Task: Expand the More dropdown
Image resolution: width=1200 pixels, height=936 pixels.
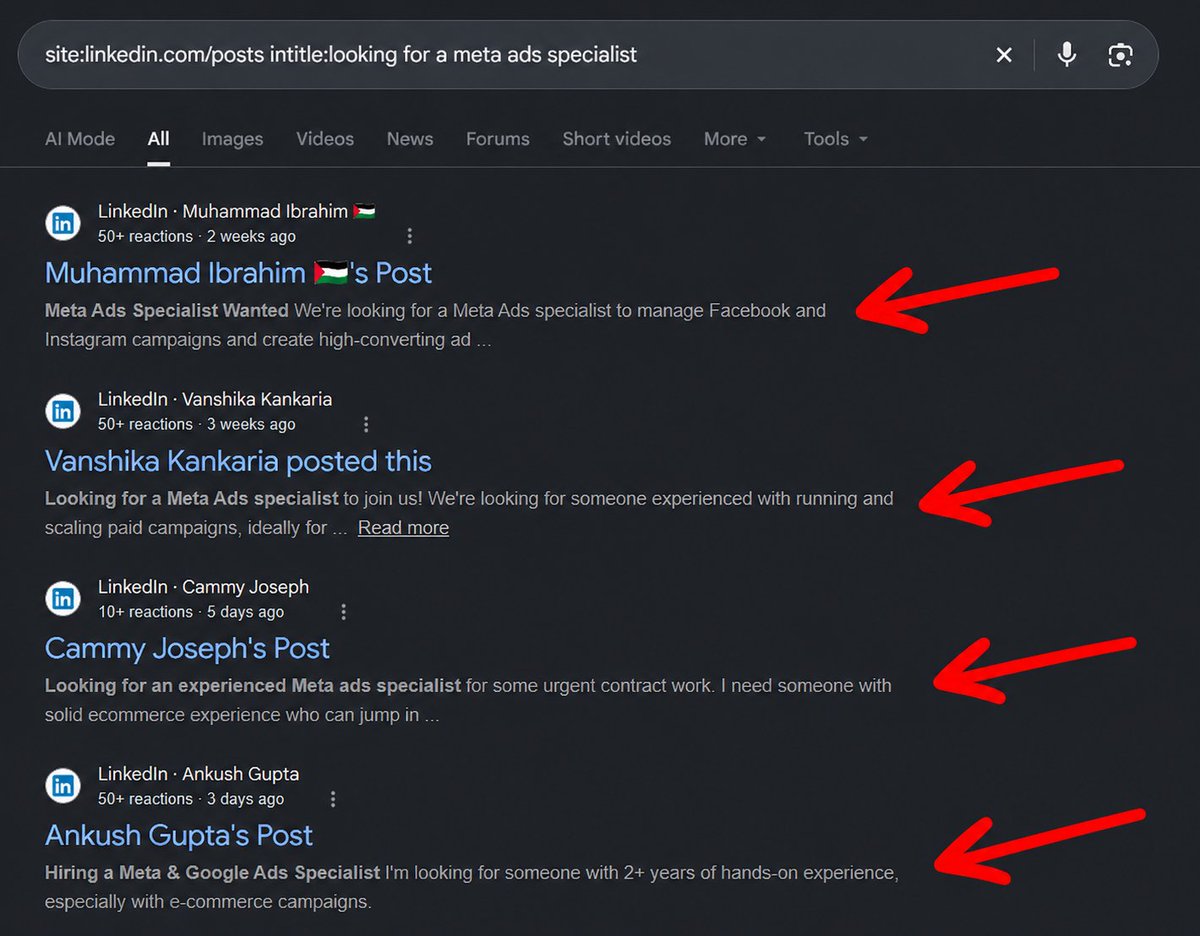Action: [735, 139]
